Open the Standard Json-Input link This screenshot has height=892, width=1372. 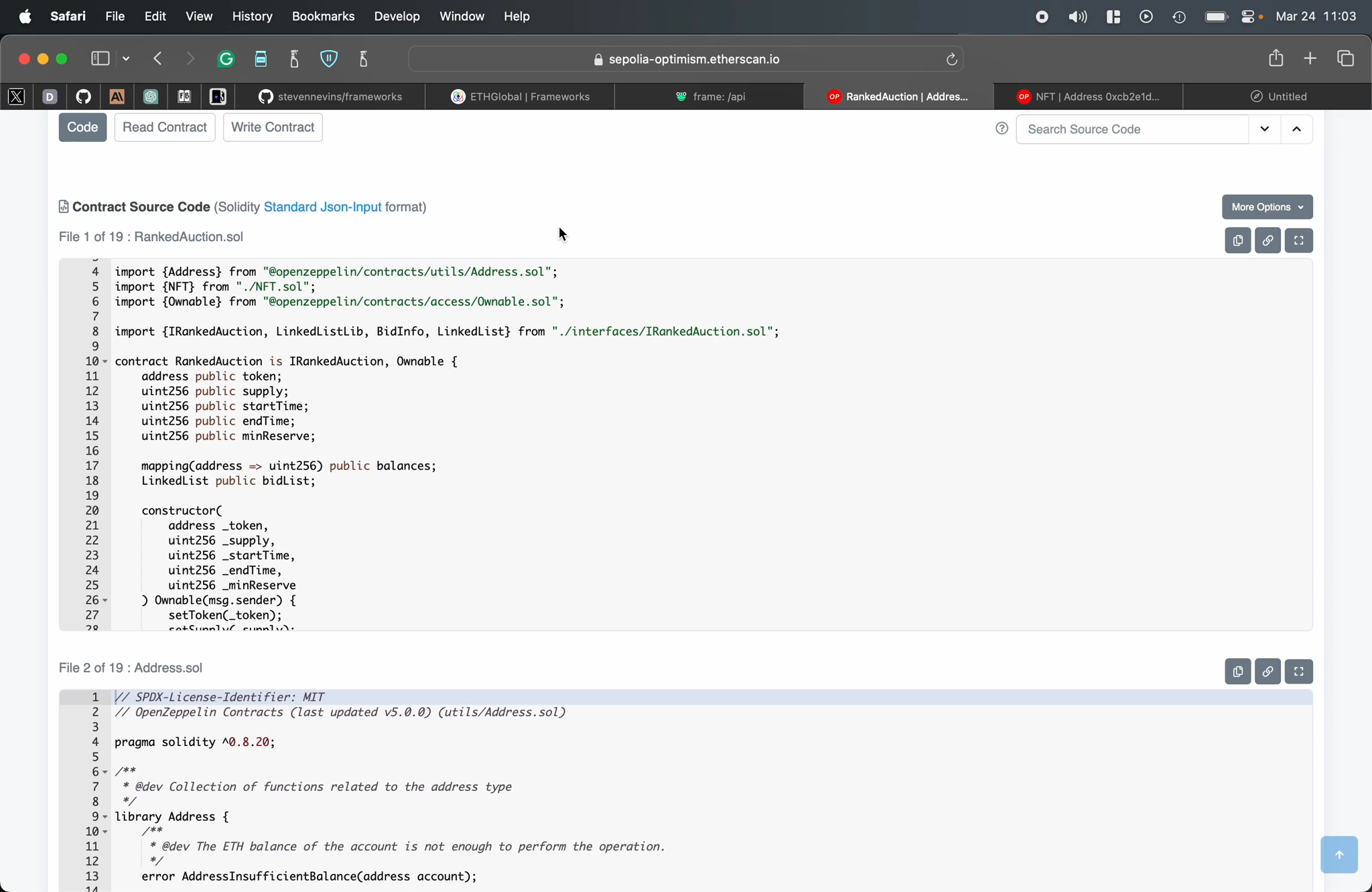322,207
